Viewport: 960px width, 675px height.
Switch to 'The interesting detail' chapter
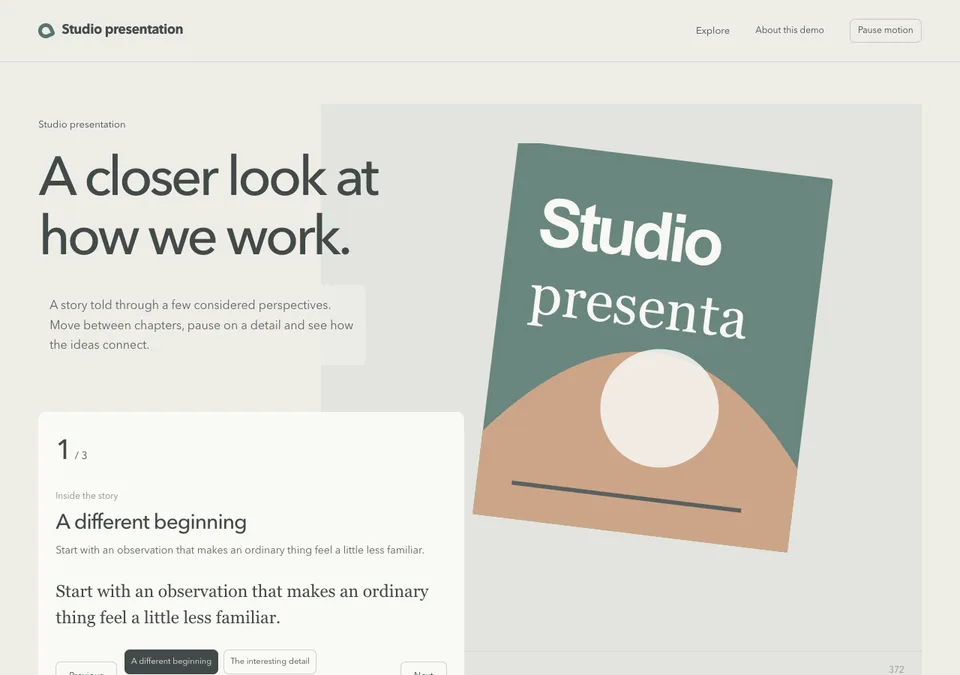click(x=270, y=662)
